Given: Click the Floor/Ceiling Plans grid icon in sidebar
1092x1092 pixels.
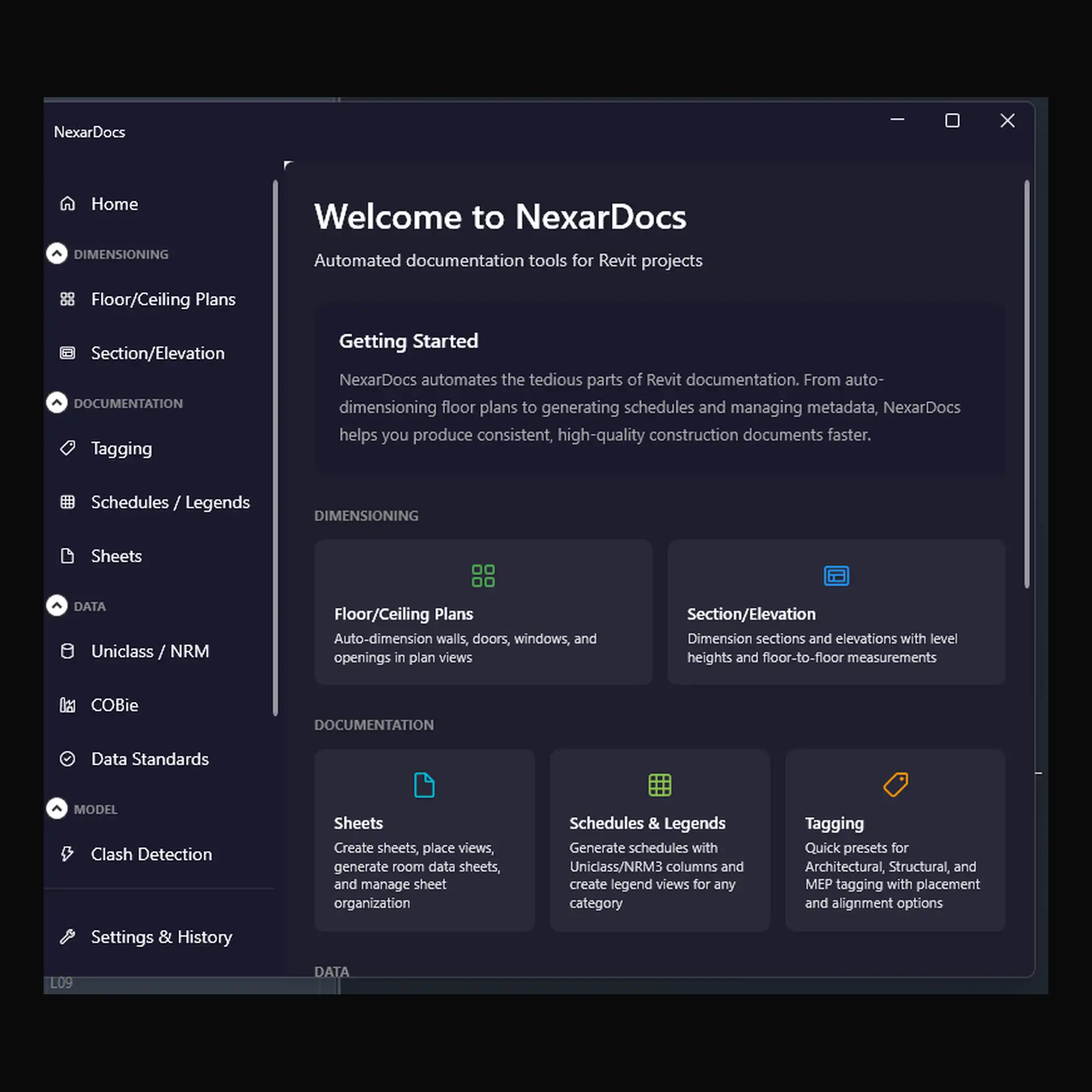Looking at the screenshot, I should point(67,299).
